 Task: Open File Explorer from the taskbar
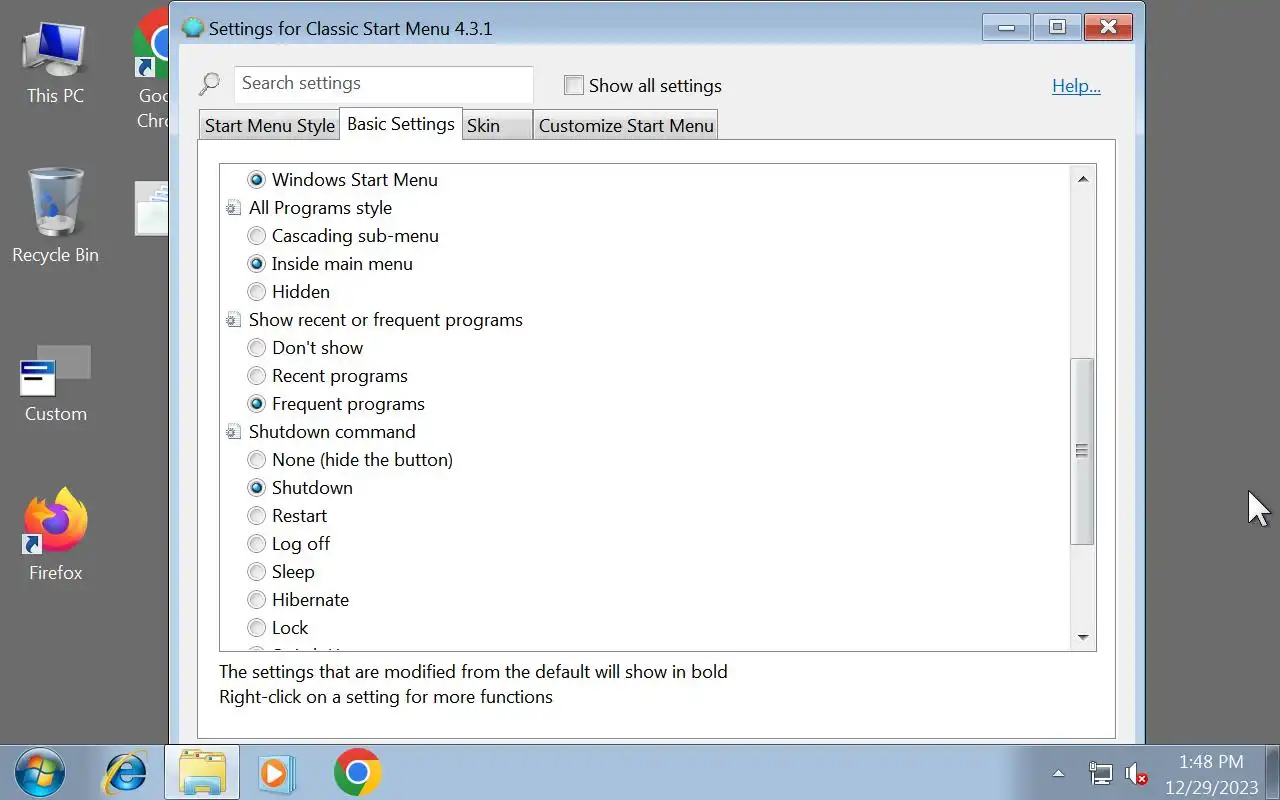point(202,773)
